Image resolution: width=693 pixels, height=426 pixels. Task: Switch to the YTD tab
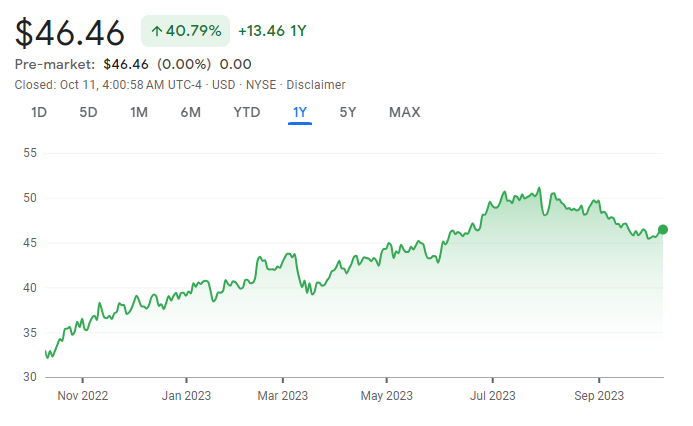pos(246,112)
